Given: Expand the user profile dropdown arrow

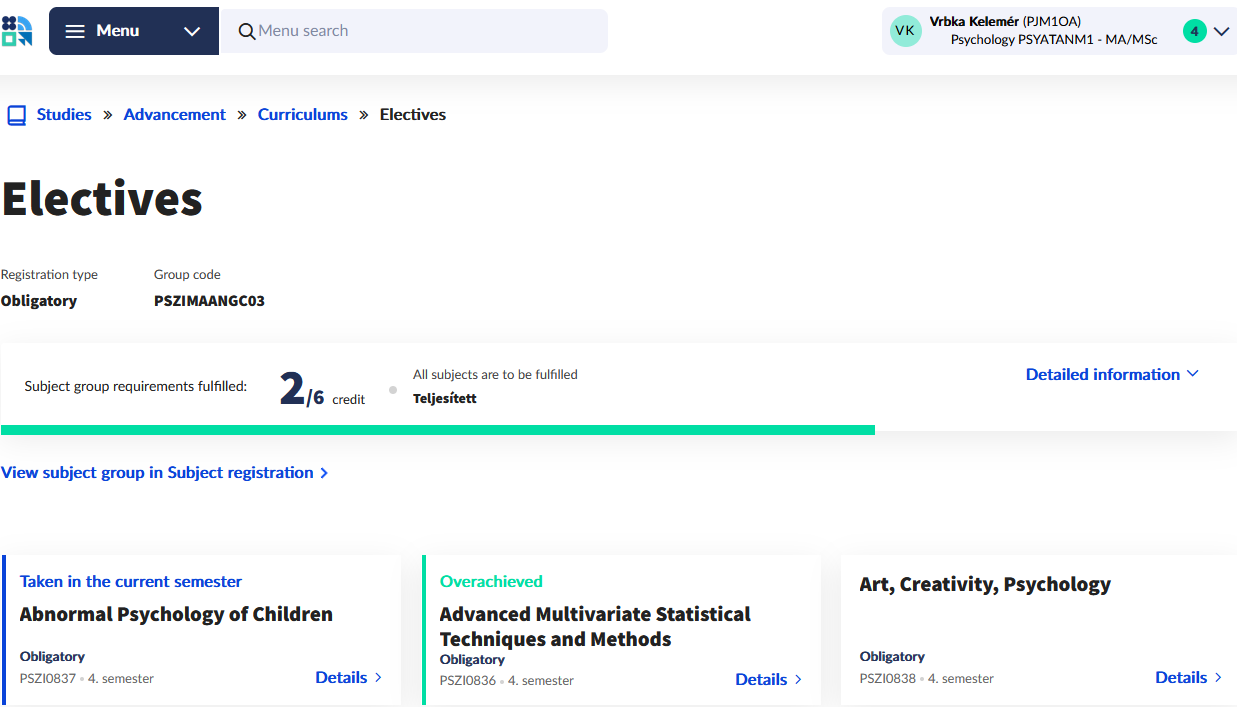Looking at the screenshot, I should [1221, 31].
